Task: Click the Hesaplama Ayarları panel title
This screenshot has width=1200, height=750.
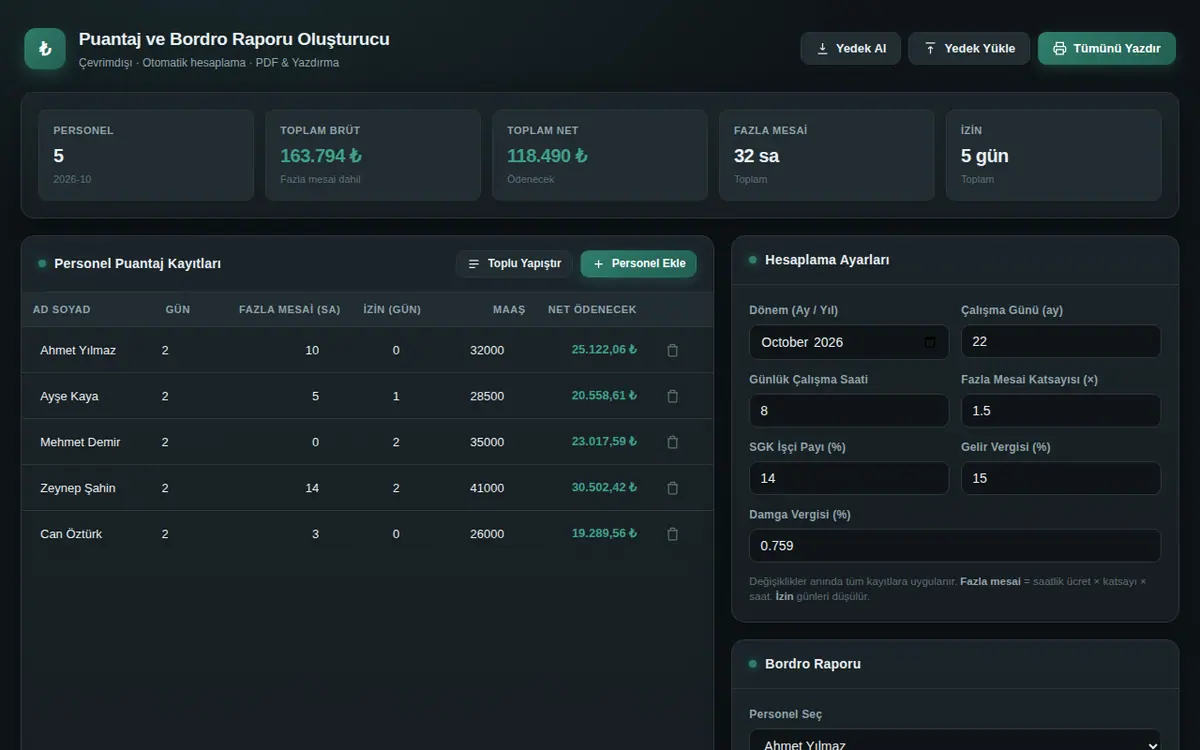Action: point(827,260)
